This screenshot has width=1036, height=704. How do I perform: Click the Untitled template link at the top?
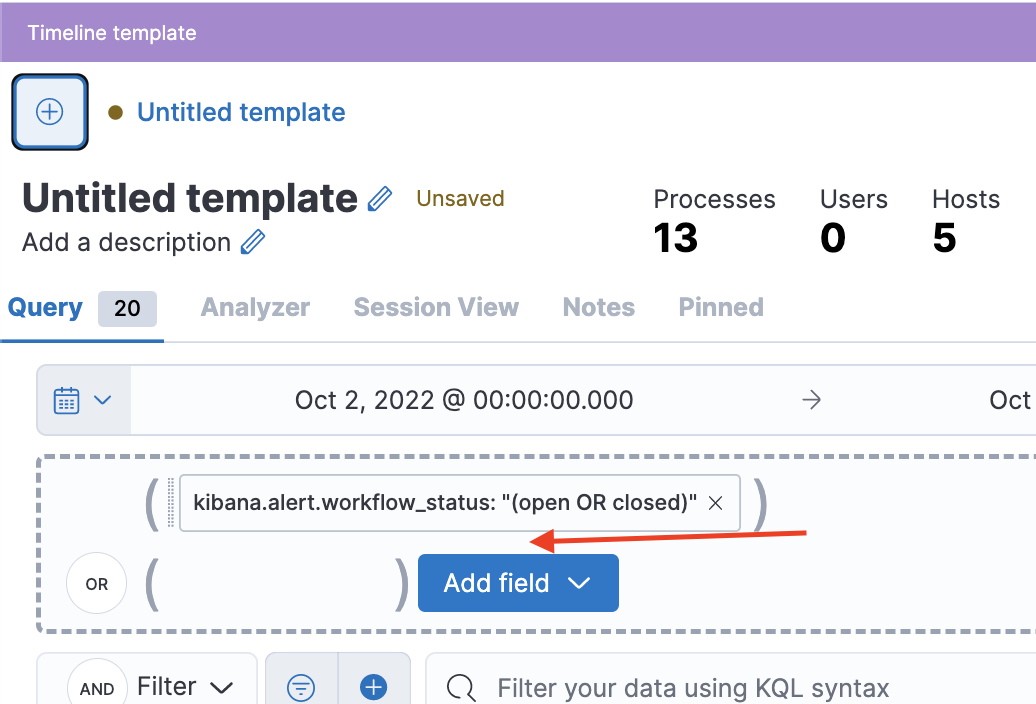240,112
